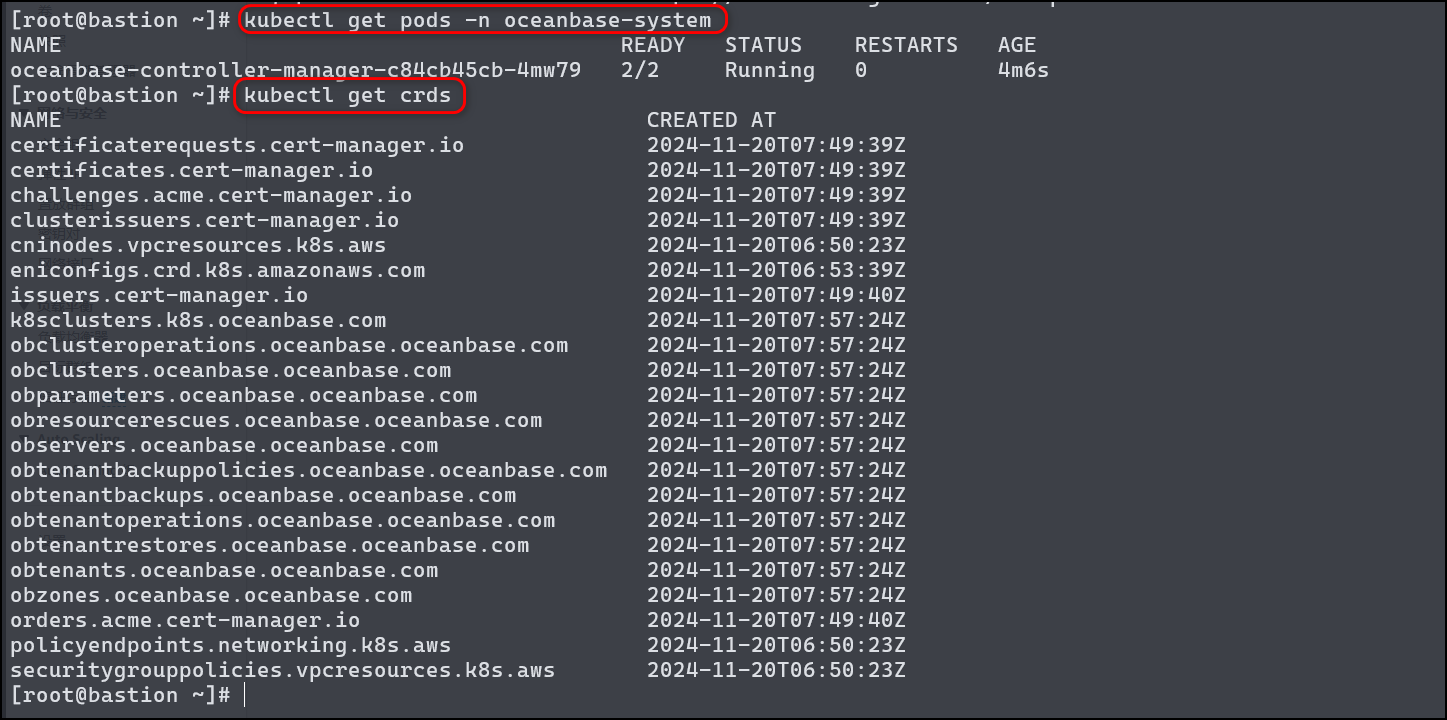Click creation timestamp of the k8sclusters row
Viewport: 1447px width, 720px height.
pyautogui.click(x=776, y=320)
